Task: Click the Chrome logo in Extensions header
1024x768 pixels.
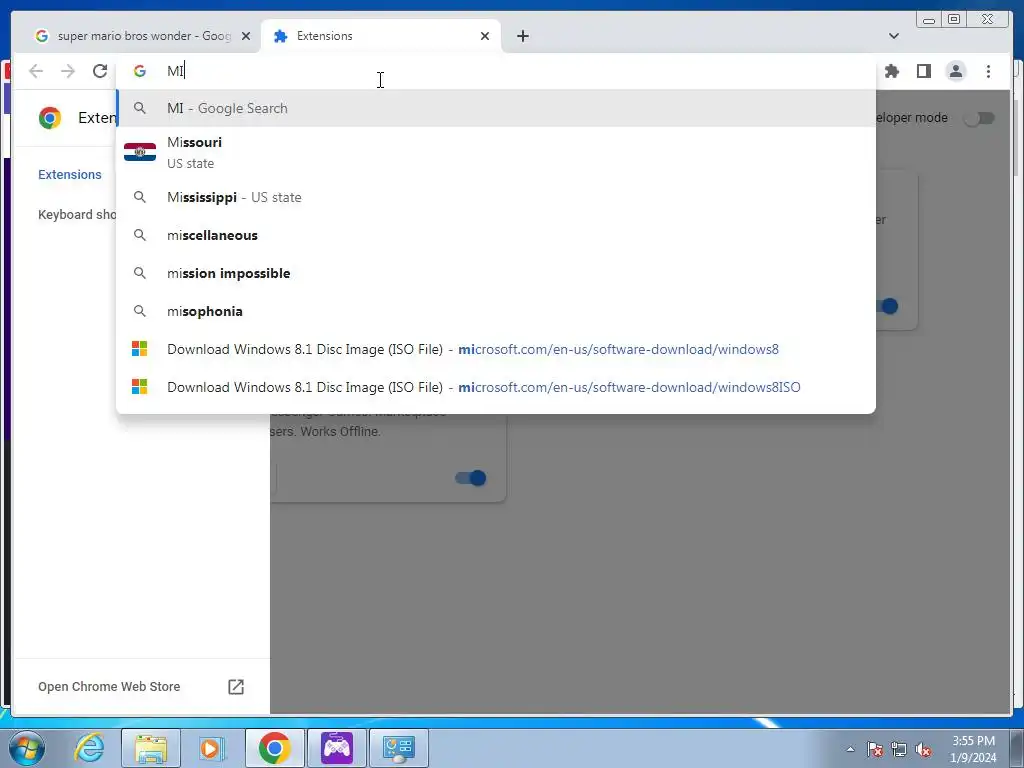Action: tap(50, 118)
